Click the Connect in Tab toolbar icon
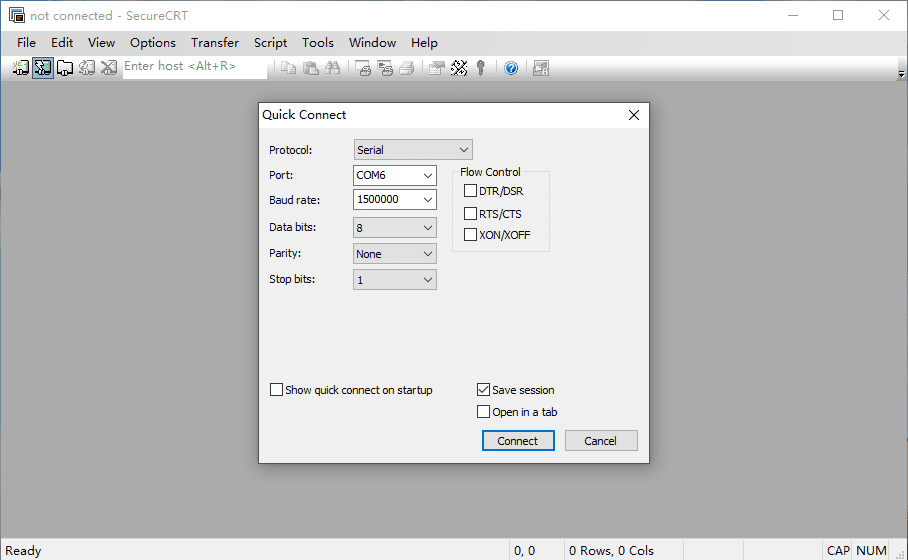The height and width of the screenshot is (560, 908). click(x=65, y=68)
